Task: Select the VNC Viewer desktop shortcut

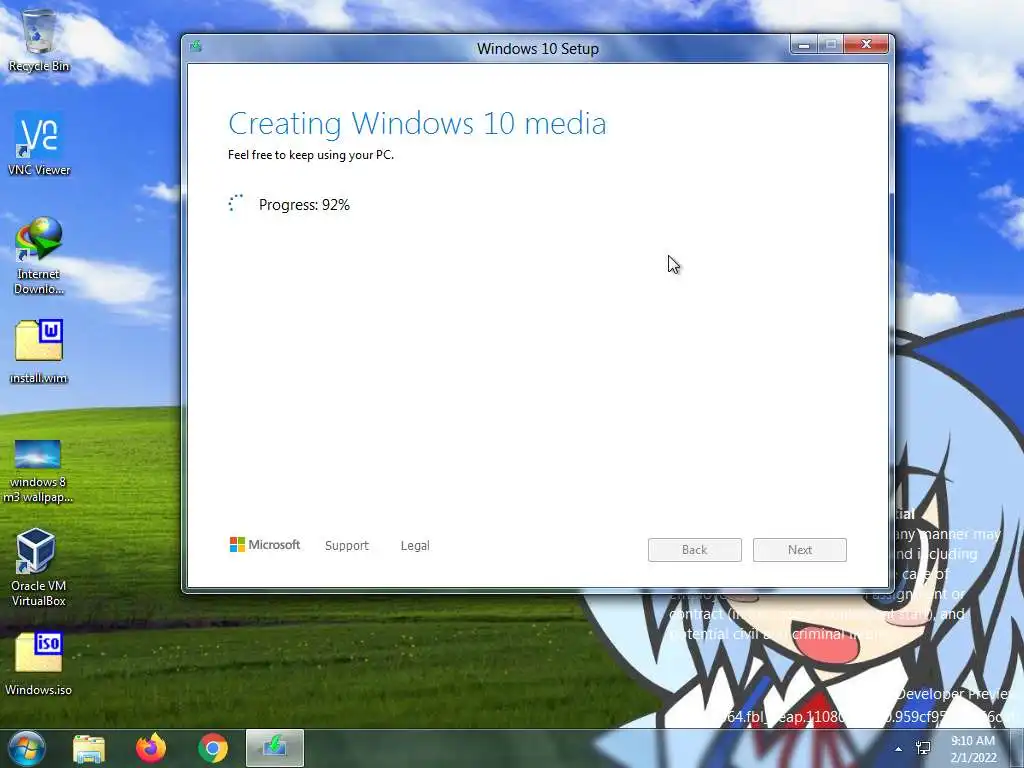Action: point(39,144)
